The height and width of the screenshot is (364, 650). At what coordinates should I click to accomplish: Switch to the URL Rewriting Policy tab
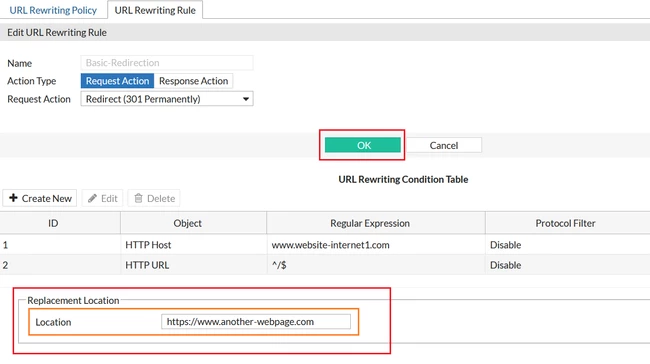53,10
